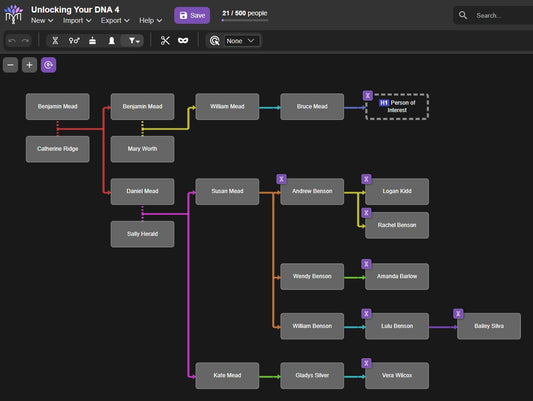Toggle the birthday cake toolbar icon
Image resolution: width=533 pixels, height=401 pixels.
(92, 41)
